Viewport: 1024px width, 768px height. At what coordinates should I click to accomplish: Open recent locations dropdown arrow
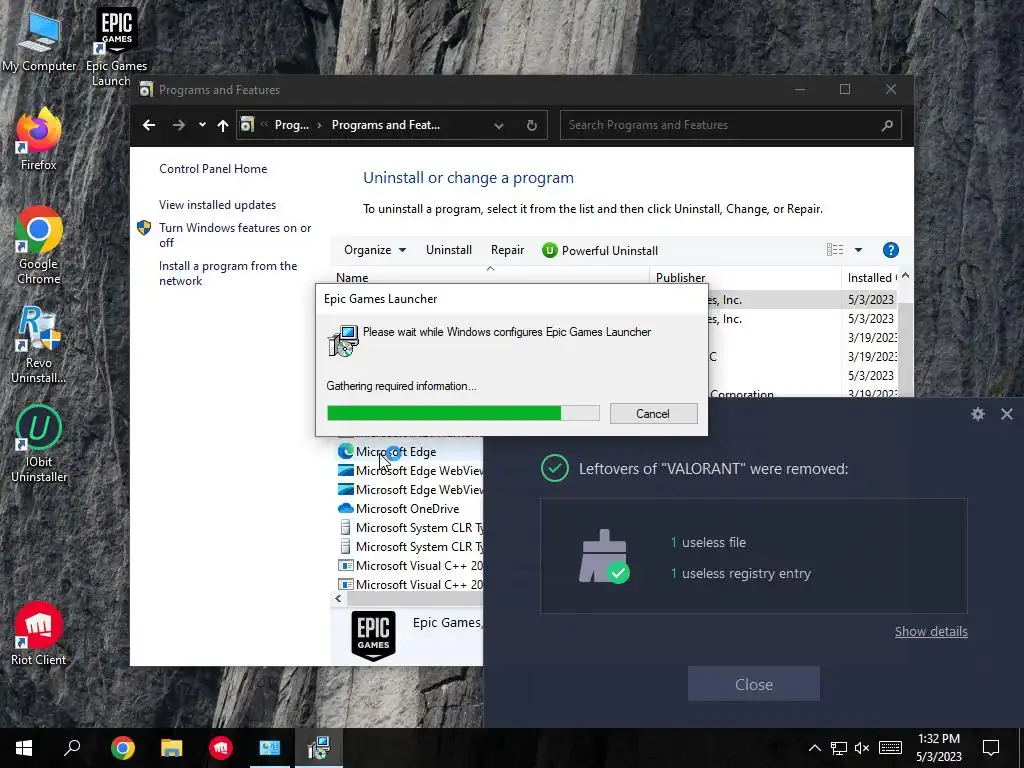[202, 125]
